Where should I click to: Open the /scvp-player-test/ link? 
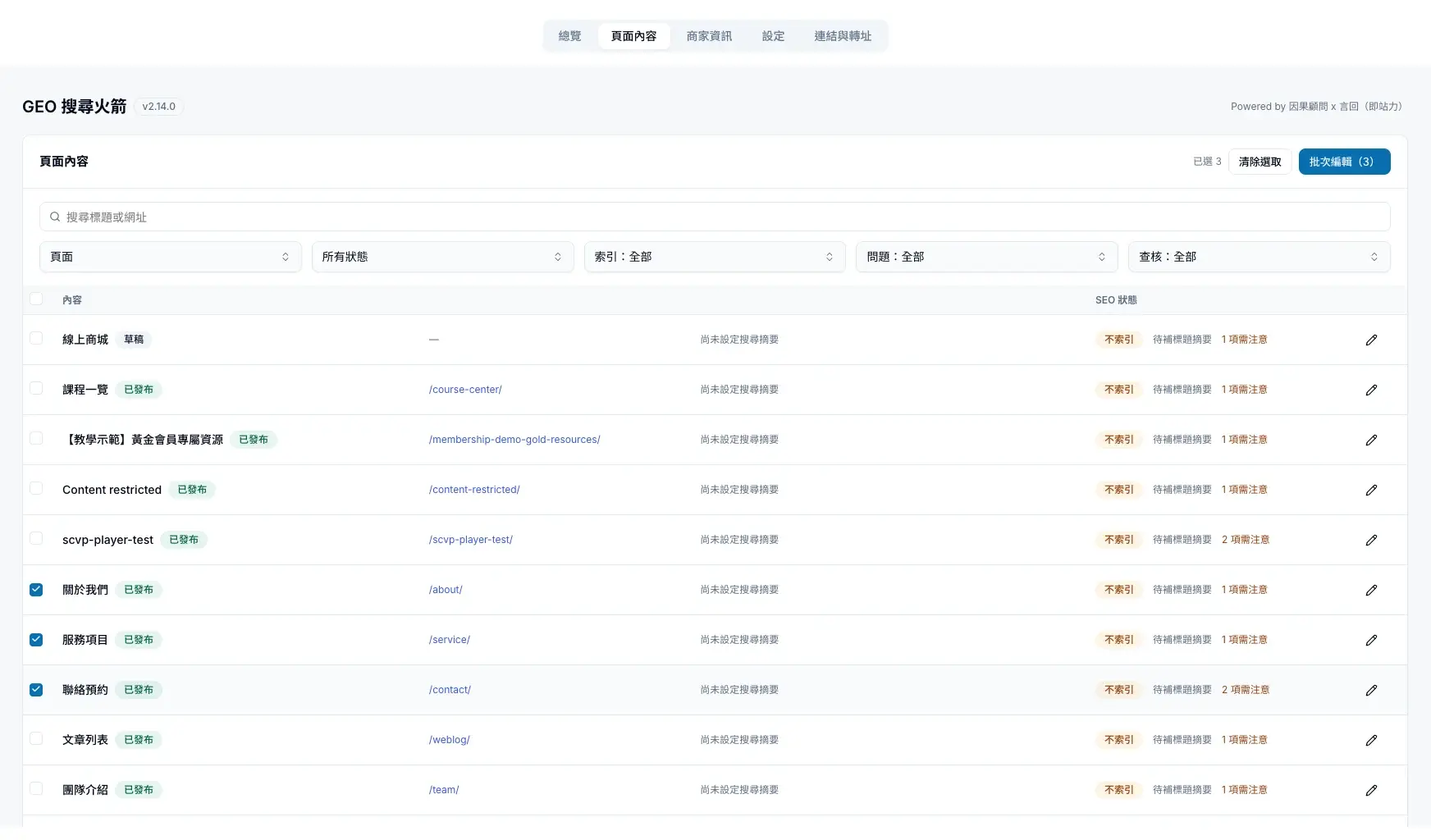(x=470, y=540)
